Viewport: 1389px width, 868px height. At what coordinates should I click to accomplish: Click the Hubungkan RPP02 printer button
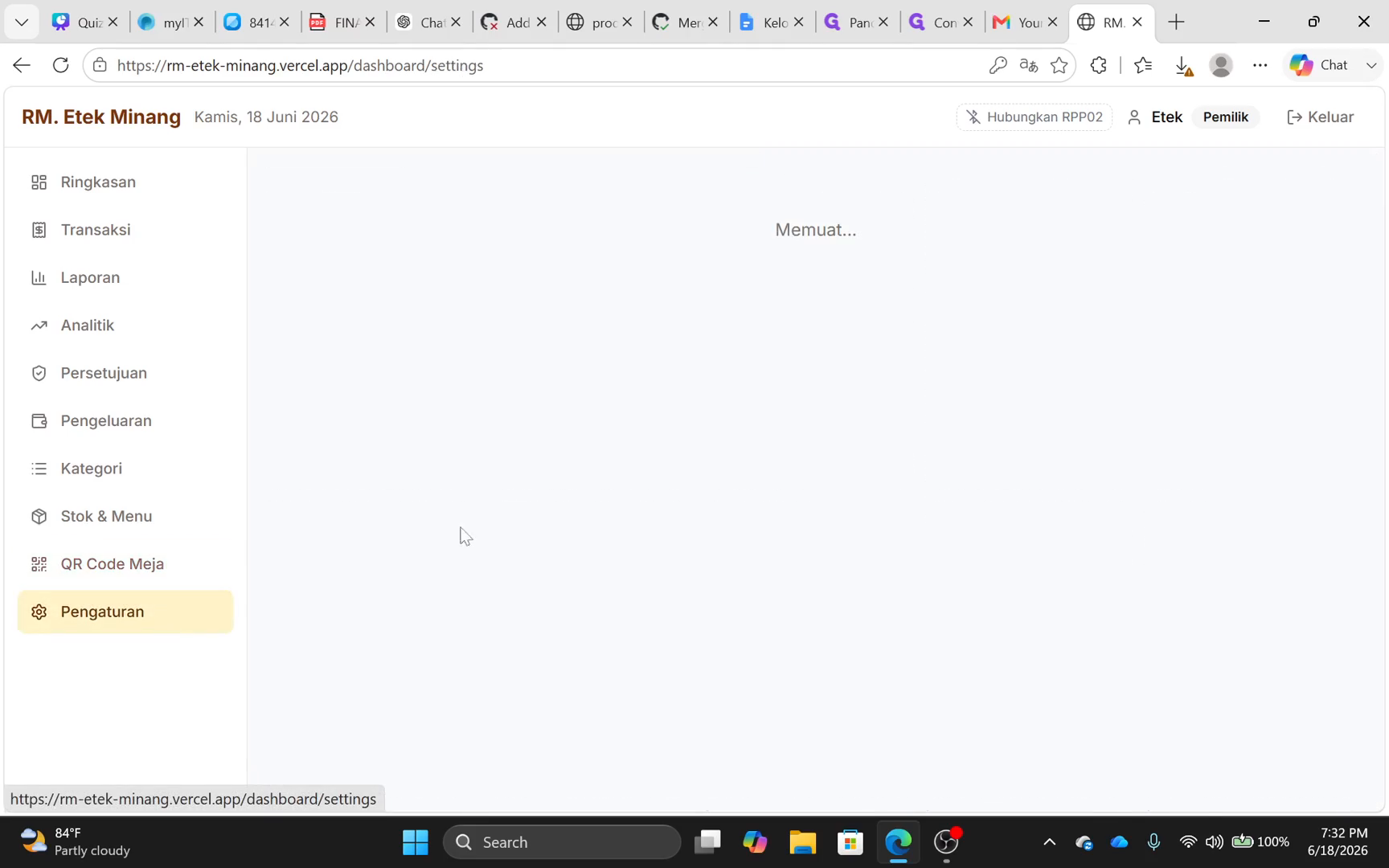1035,117
